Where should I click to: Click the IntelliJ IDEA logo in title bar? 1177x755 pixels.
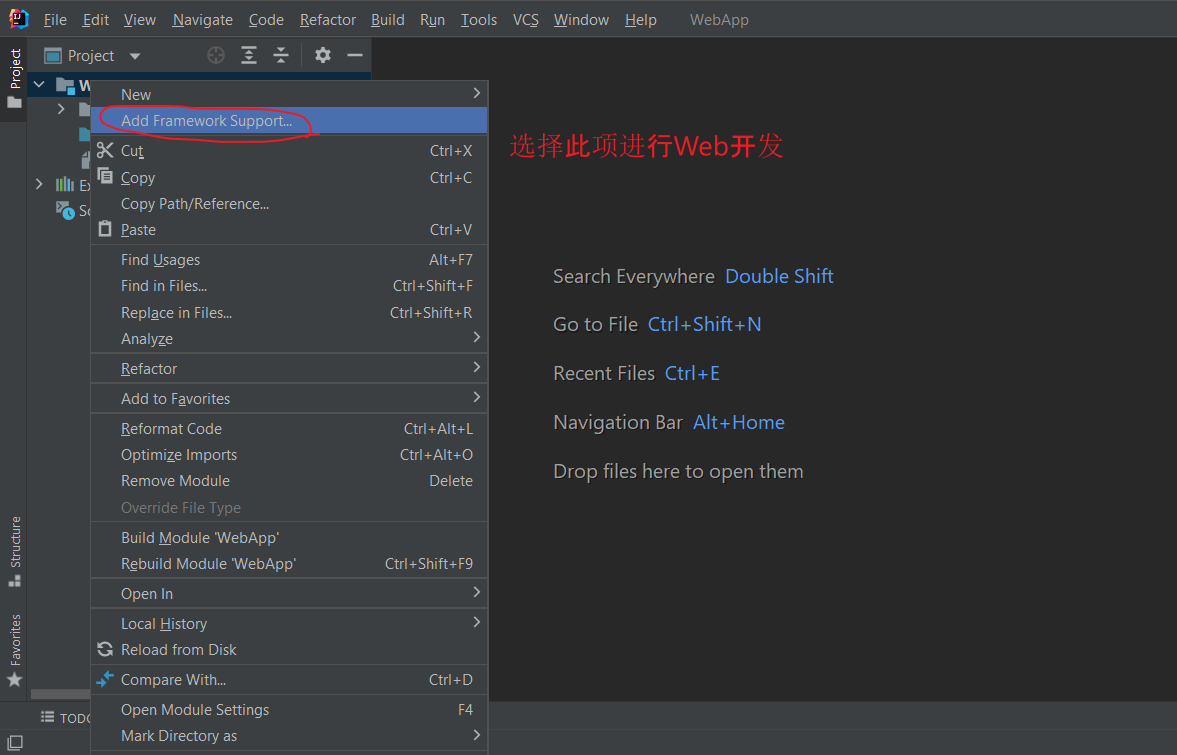(x=18, y=18)
